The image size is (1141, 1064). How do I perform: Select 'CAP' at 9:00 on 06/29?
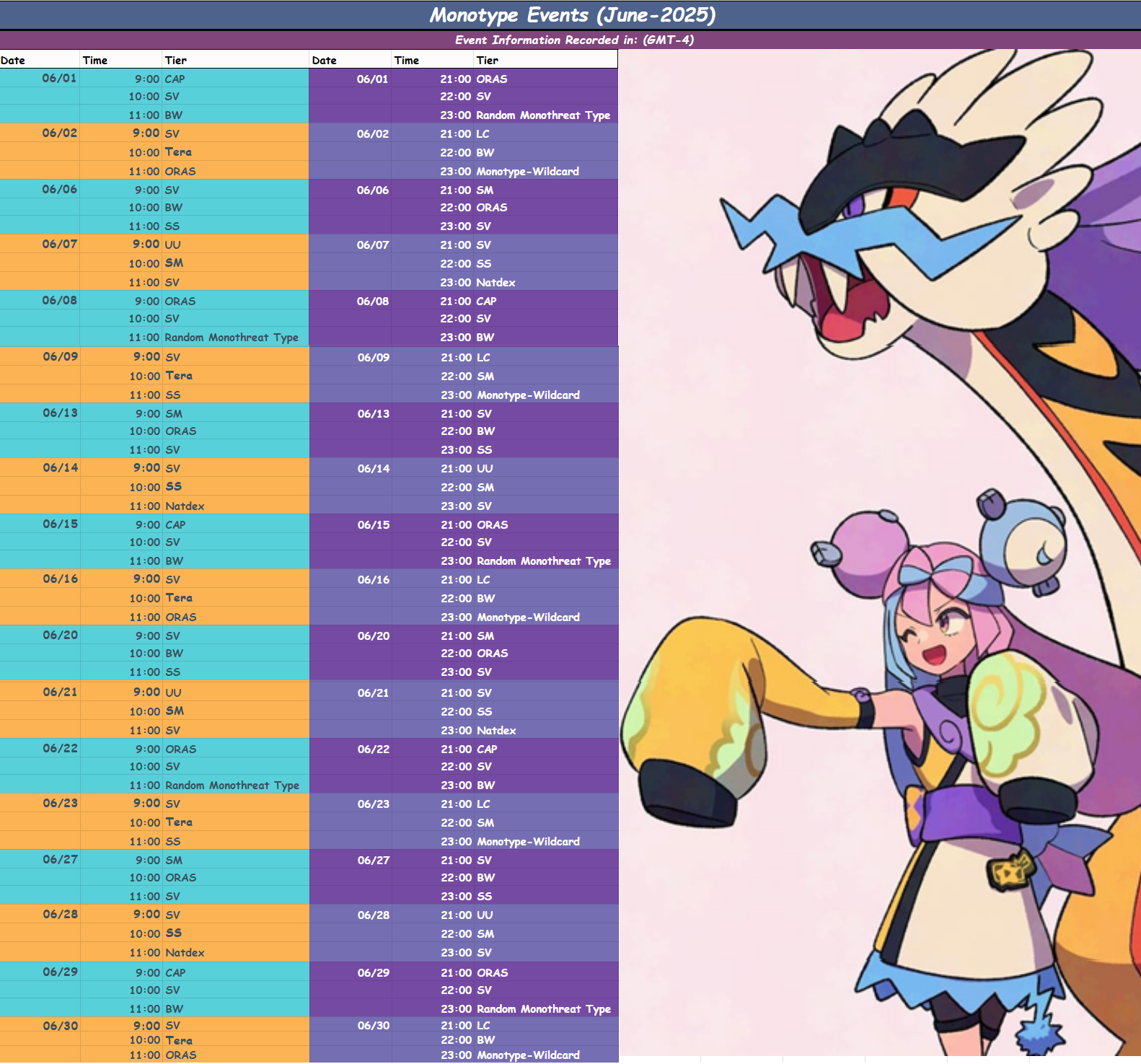pyautogui.click(x=175, y=973)
